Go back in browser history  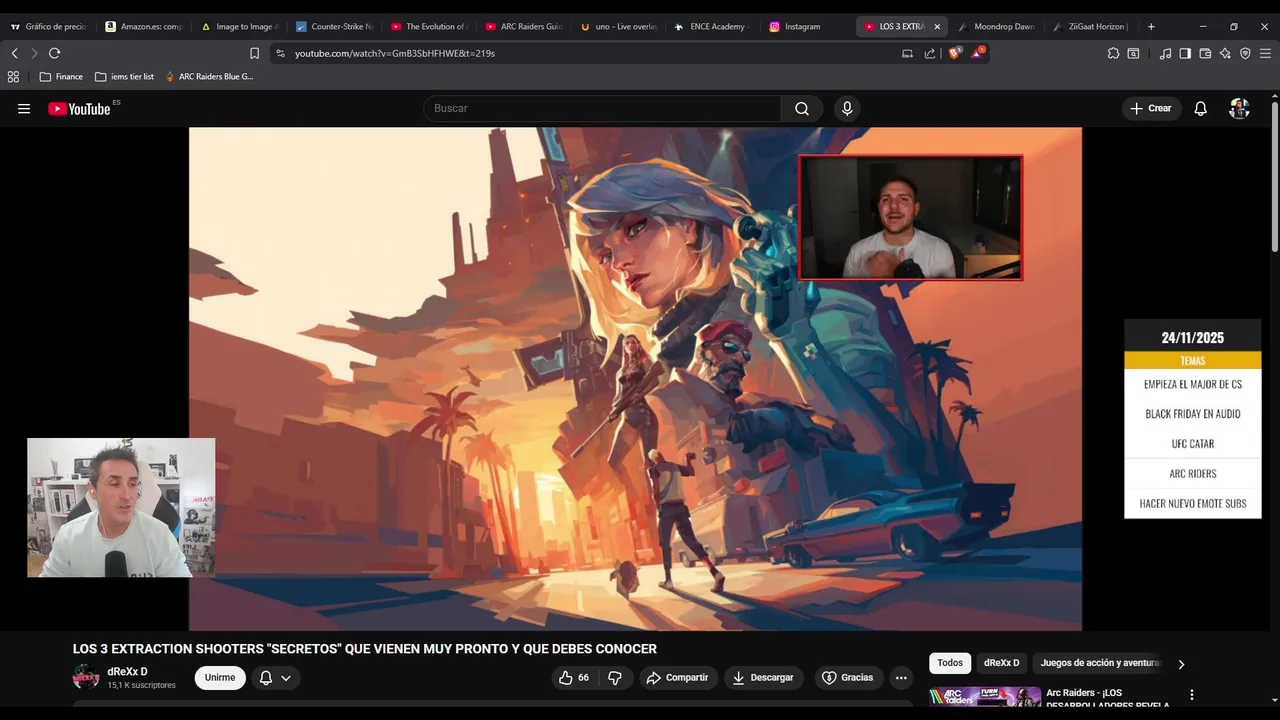tap(14, 53)
